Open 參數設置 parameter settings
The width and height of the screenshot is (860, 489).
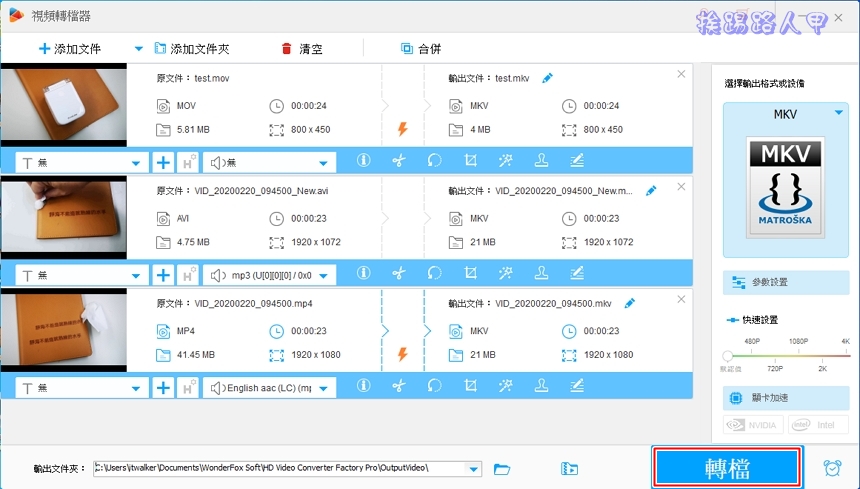(786, 282)
